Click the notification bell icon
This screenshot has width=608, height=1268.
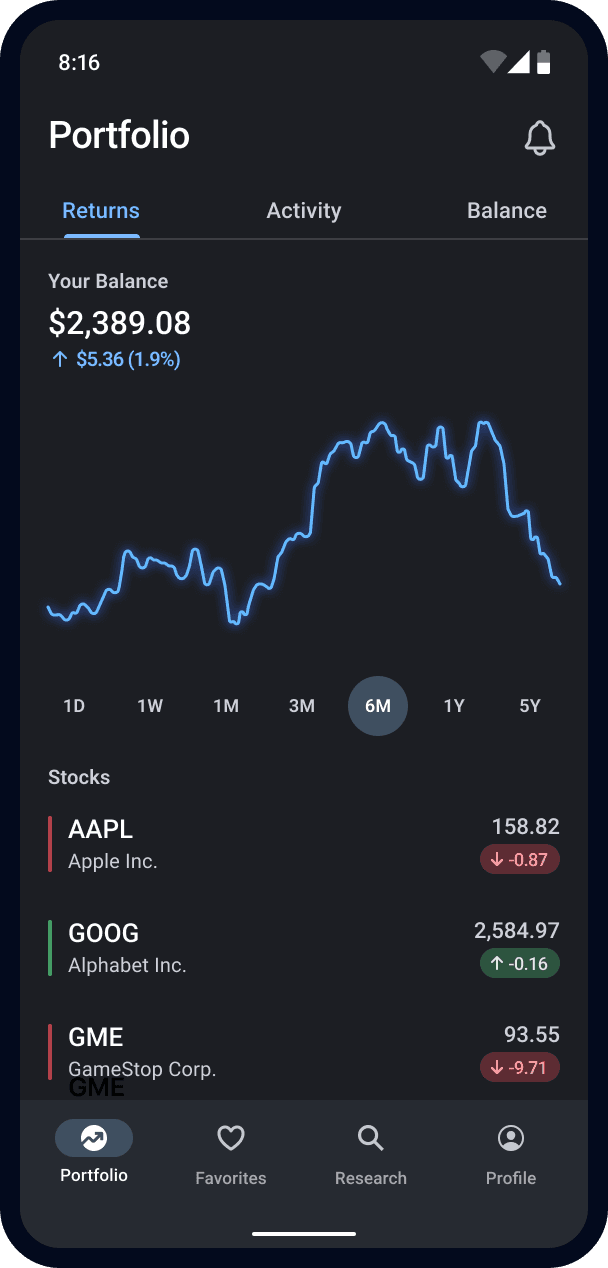pos(540,138)
